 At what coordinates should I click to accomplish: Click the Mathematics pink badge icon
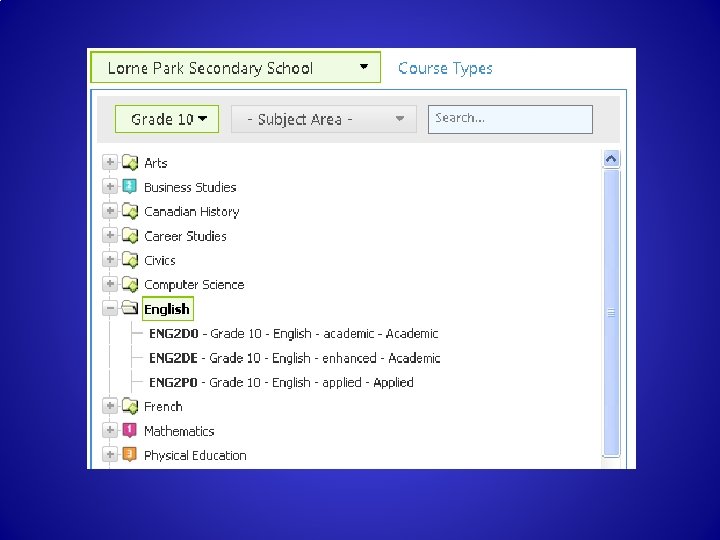point(129,431)
